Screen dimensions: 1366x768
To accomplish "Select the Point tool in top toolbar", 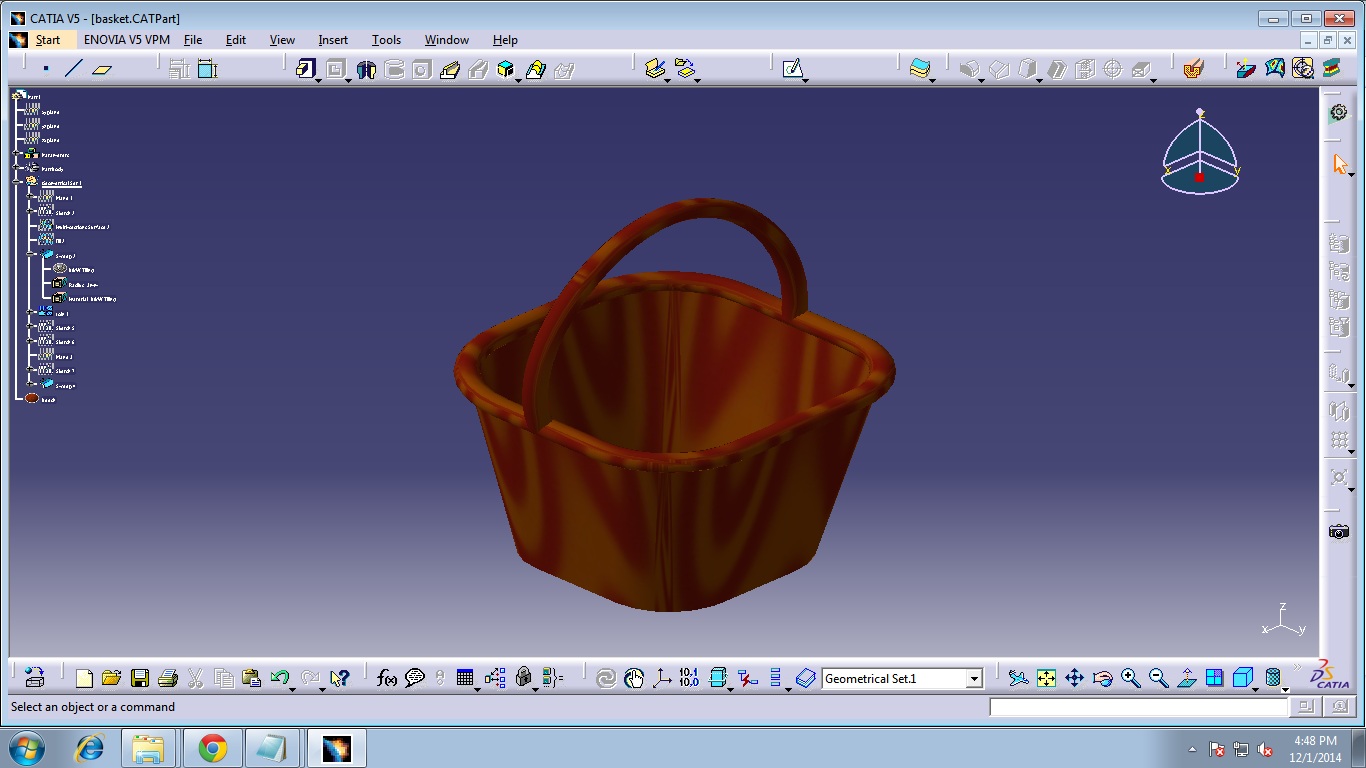I will coord(46,69).
